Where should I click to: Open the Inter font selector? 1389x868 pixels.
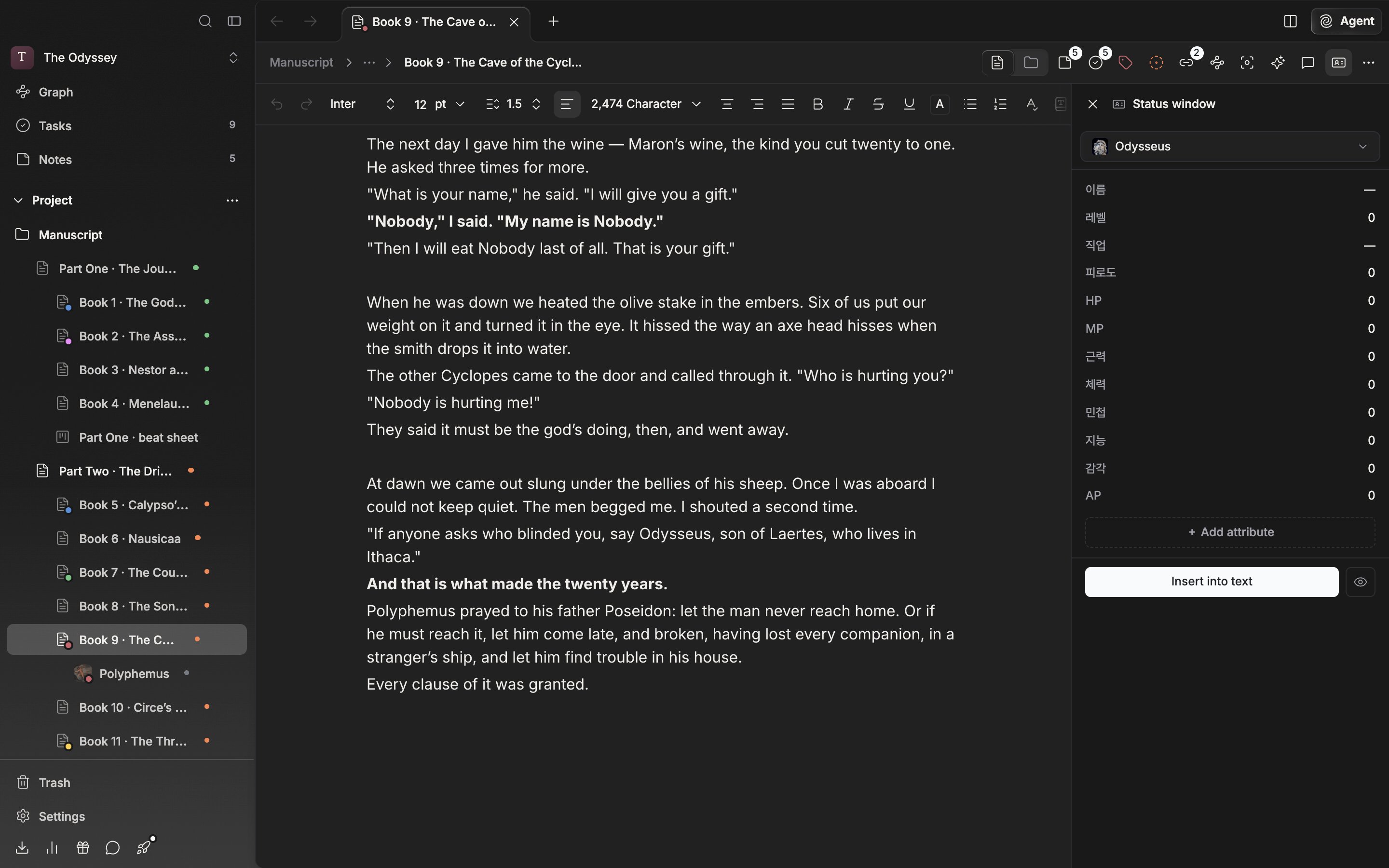coord(362,104)
